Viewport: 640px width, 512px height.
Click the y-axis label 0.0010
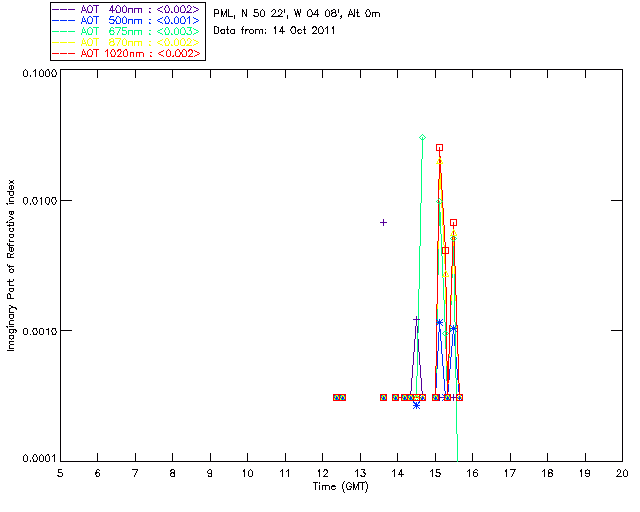(x=39, y=331)
